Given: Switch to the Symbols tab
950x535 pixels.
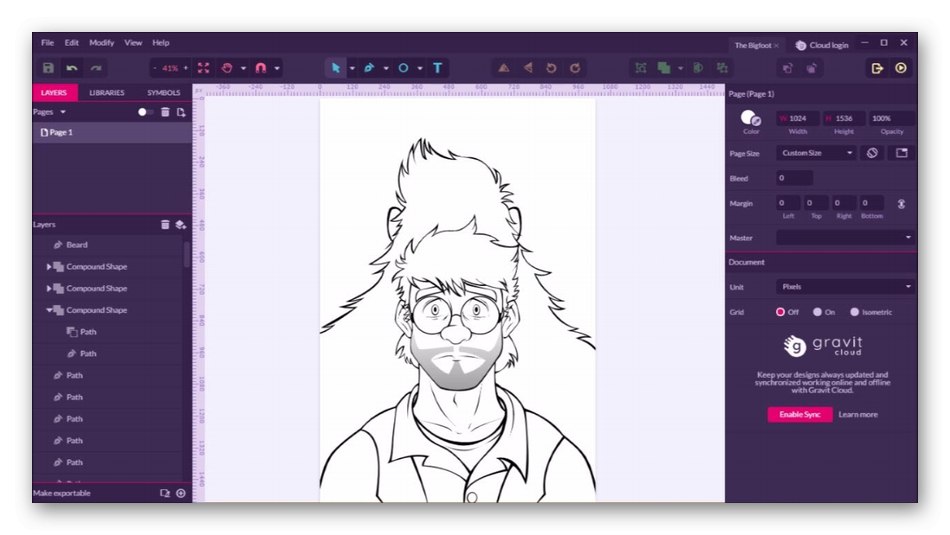Looking at the screenshot, I should tap(164, 93).
